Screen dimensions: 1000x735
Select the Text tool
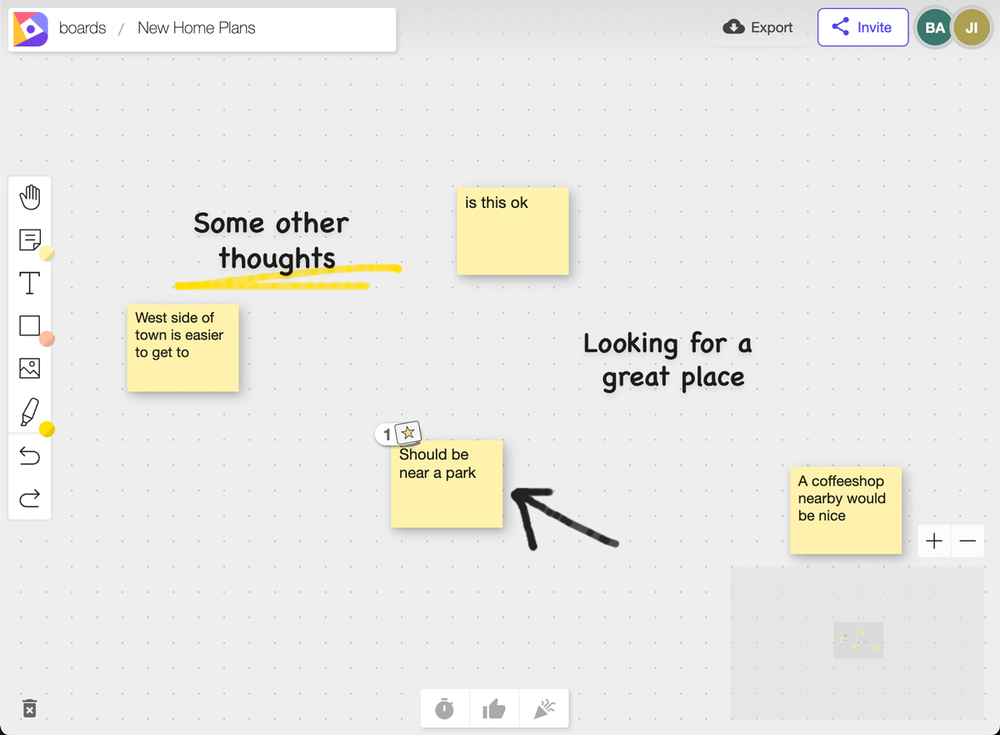[x=29, y=283]
